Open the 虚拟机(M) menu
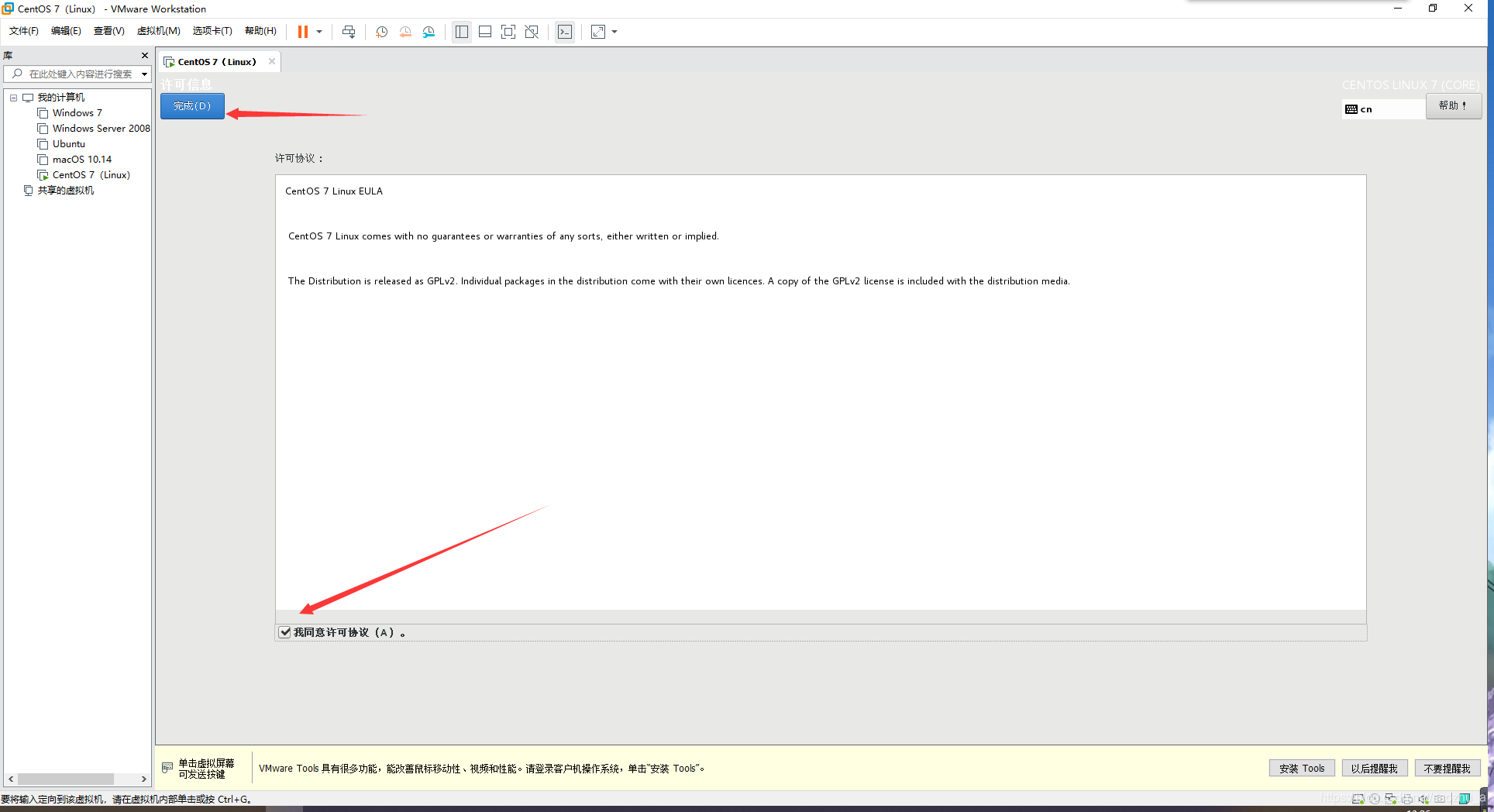1494x812 pixels. (158, 31)
